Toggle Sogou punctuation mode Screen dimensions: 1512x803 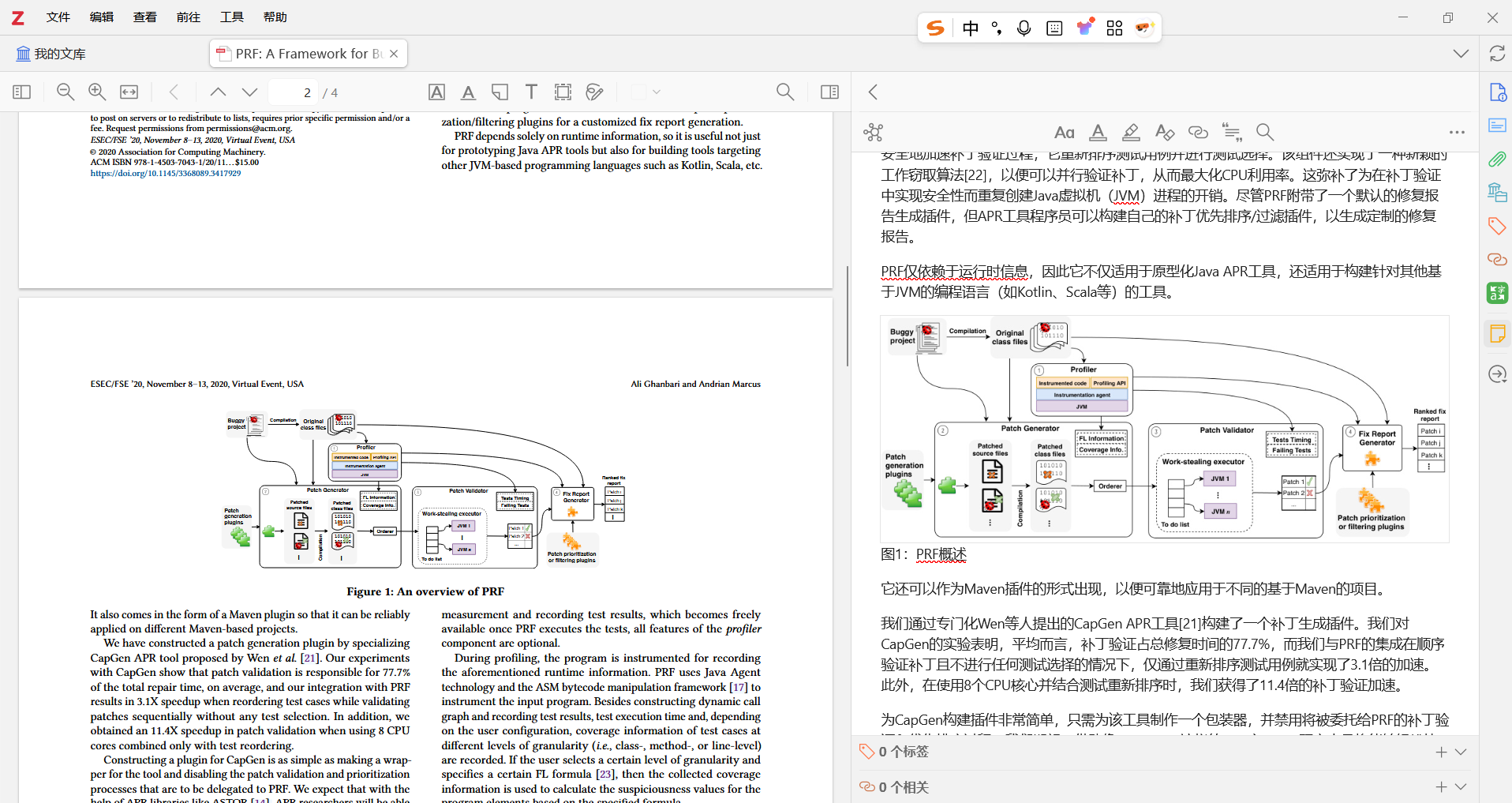(x=997, y=28)
